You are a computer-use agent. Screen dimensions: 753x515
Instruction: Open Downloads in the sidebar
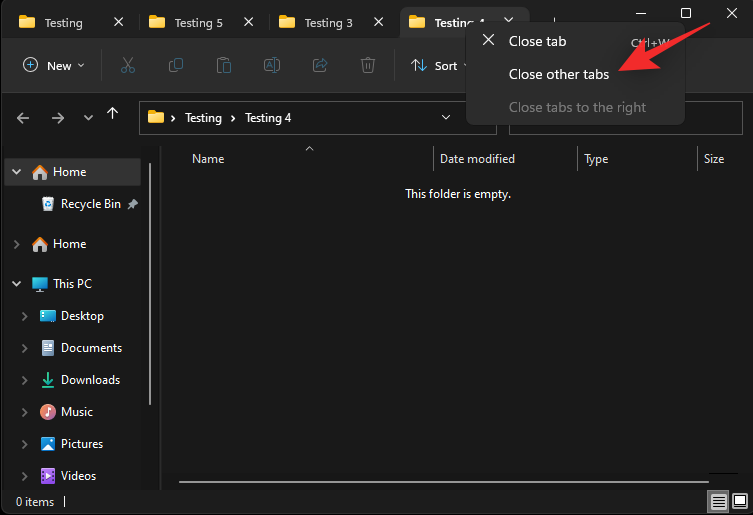[80, 380]
